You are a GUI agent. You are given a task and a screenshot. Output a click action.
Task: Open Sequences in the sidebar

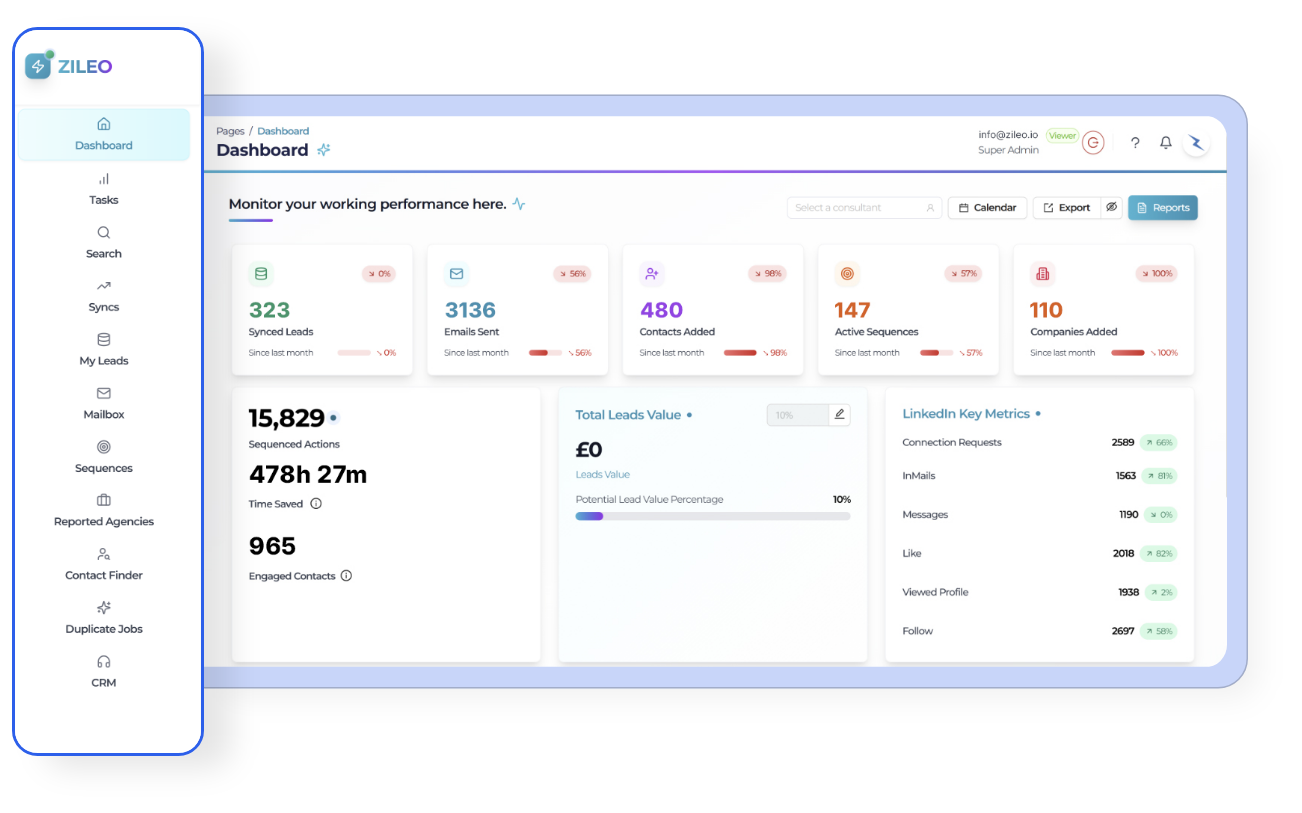pyautogui.click(x=104, y=457)
